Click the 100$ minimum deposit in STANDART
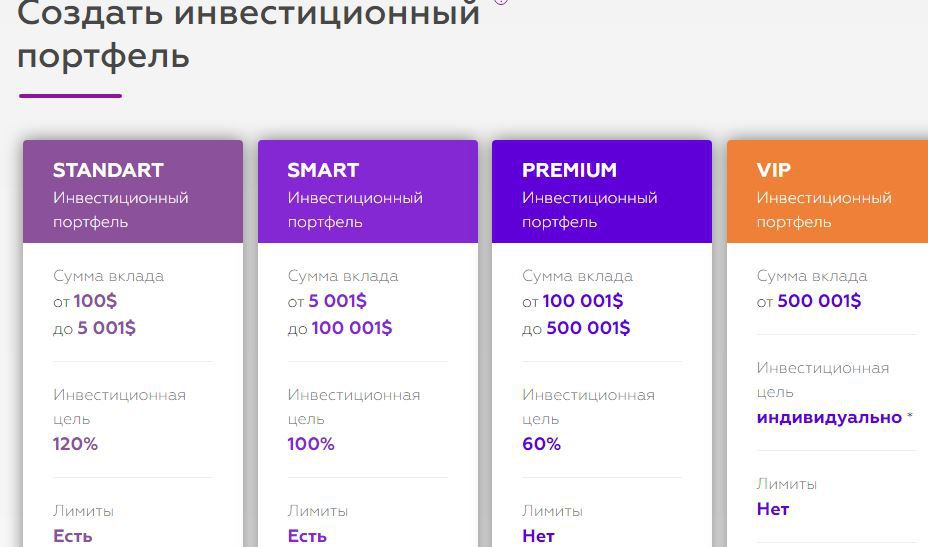 coord(95,301)
